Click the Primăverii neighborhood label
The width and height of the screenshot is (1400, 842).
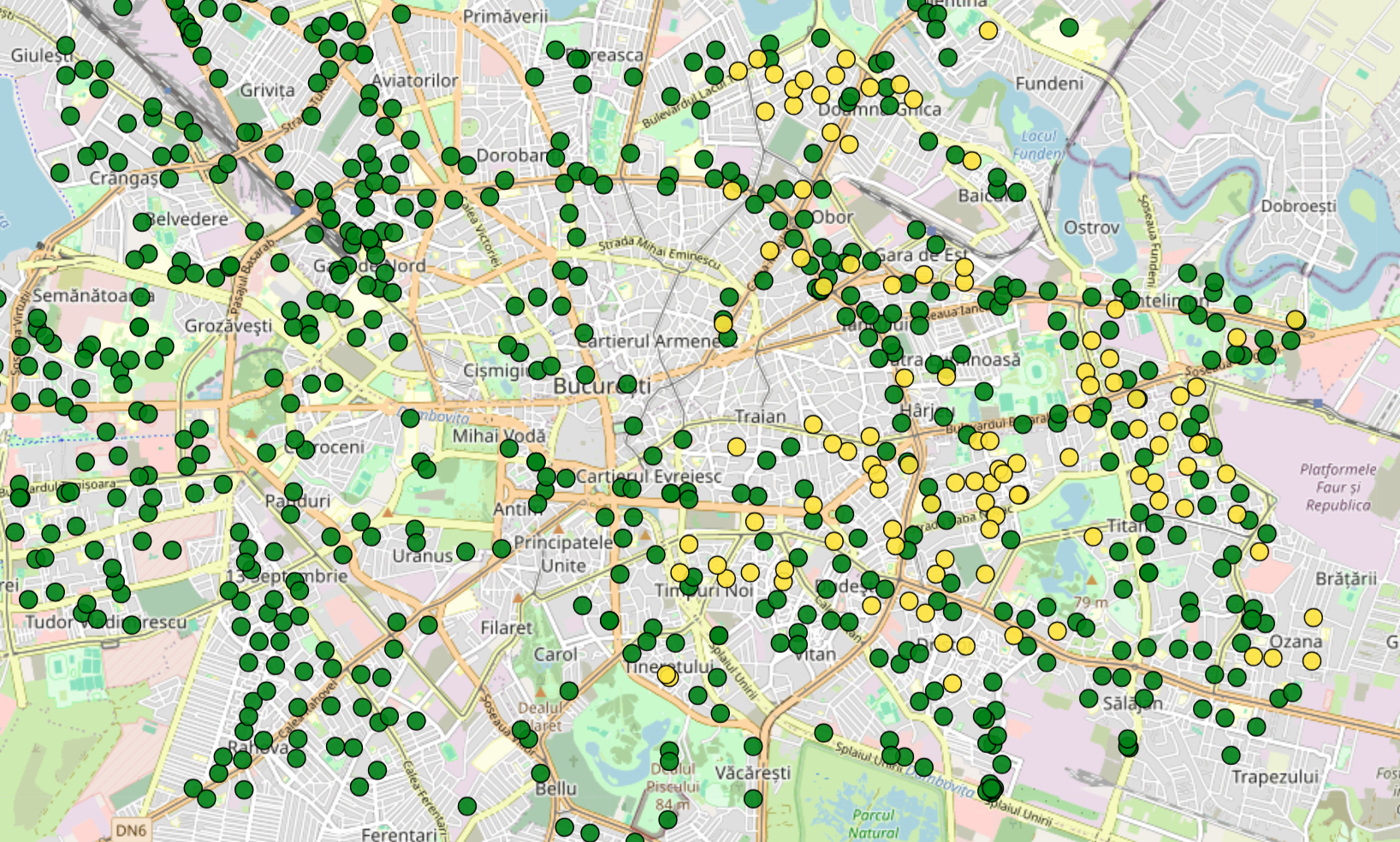505,16
